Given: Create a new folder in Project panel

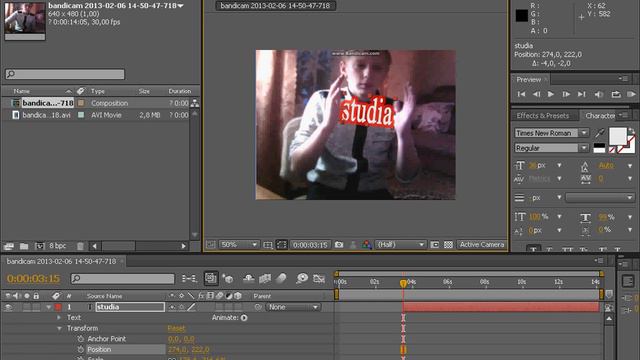Looking at the screenshot, I should pyautogui.click(x=24, y=246).
